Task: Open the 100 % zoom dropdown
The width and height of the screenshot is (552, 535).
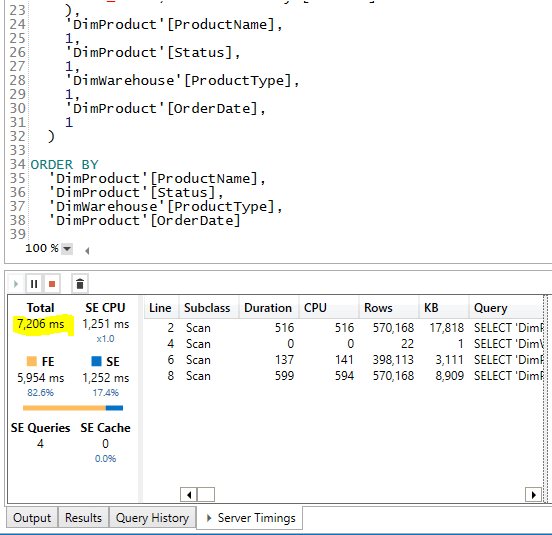Action: click(67, 248)
